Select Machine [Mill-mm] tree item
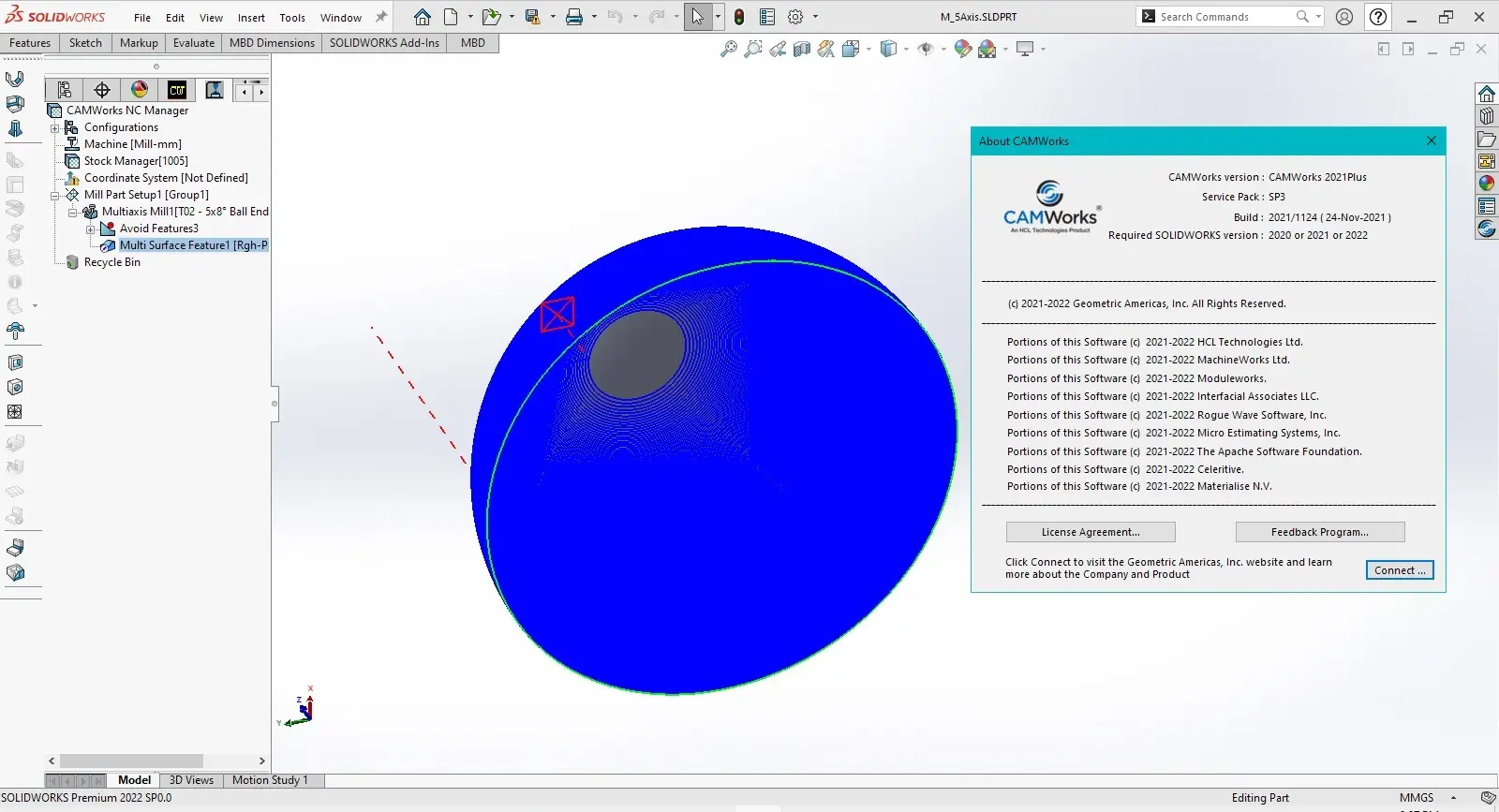 [132, 144]
